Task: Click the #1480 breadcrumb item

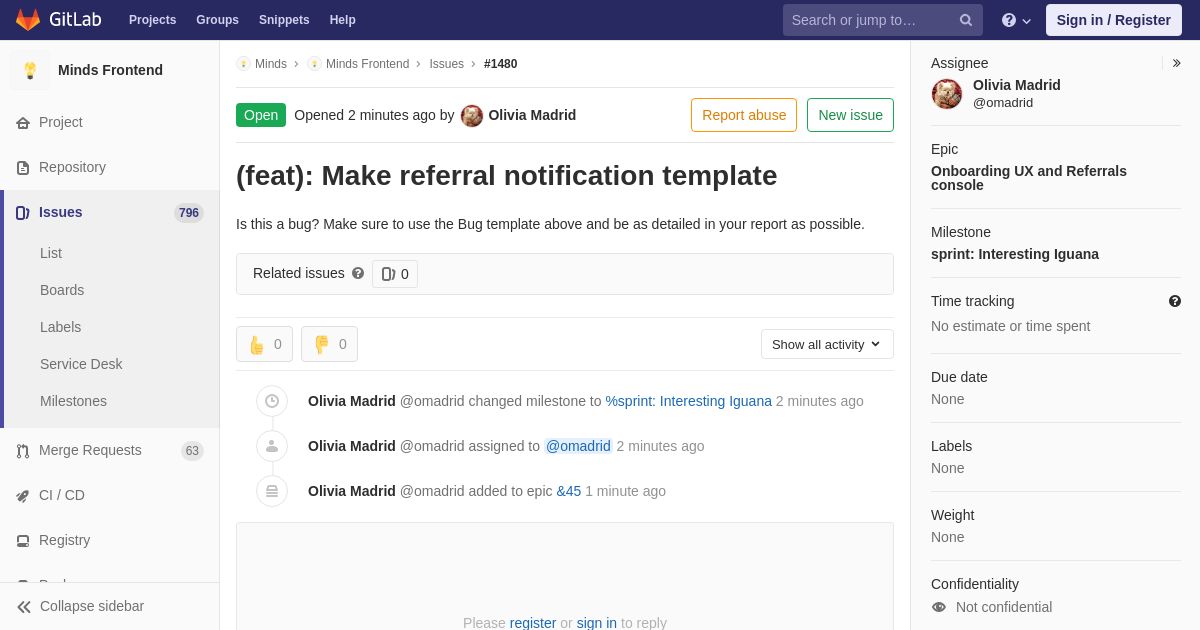Action: [x=501, y=64]
